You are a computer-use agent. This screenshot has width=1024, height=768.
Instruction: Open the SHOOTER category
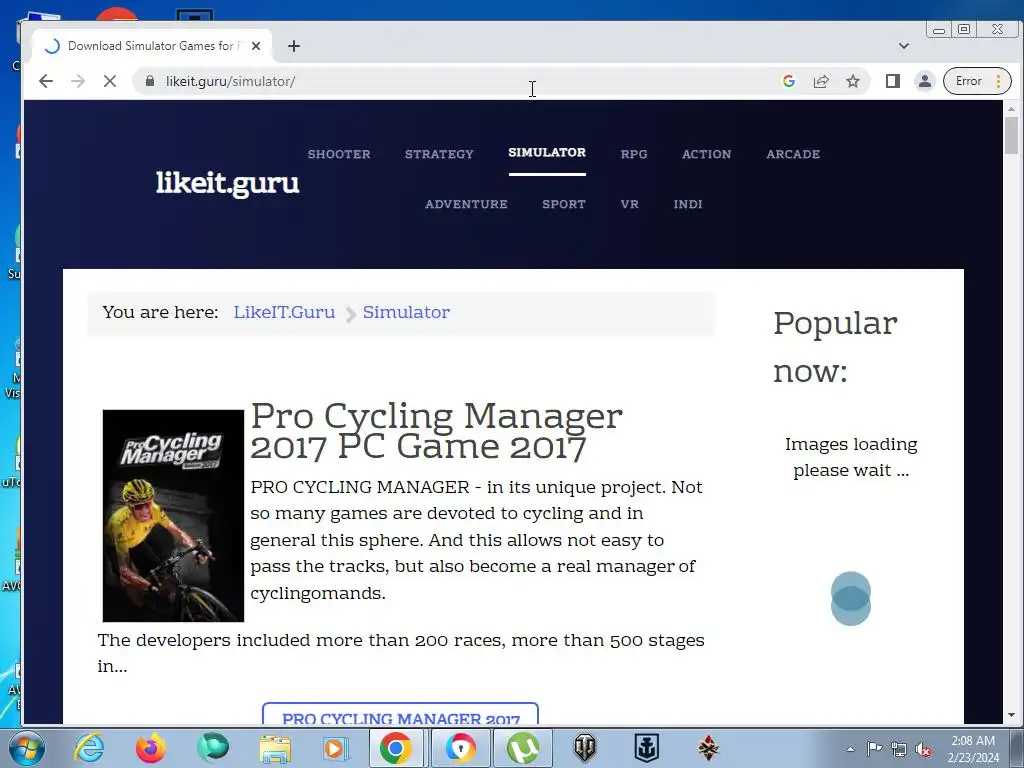coord(339,154)
